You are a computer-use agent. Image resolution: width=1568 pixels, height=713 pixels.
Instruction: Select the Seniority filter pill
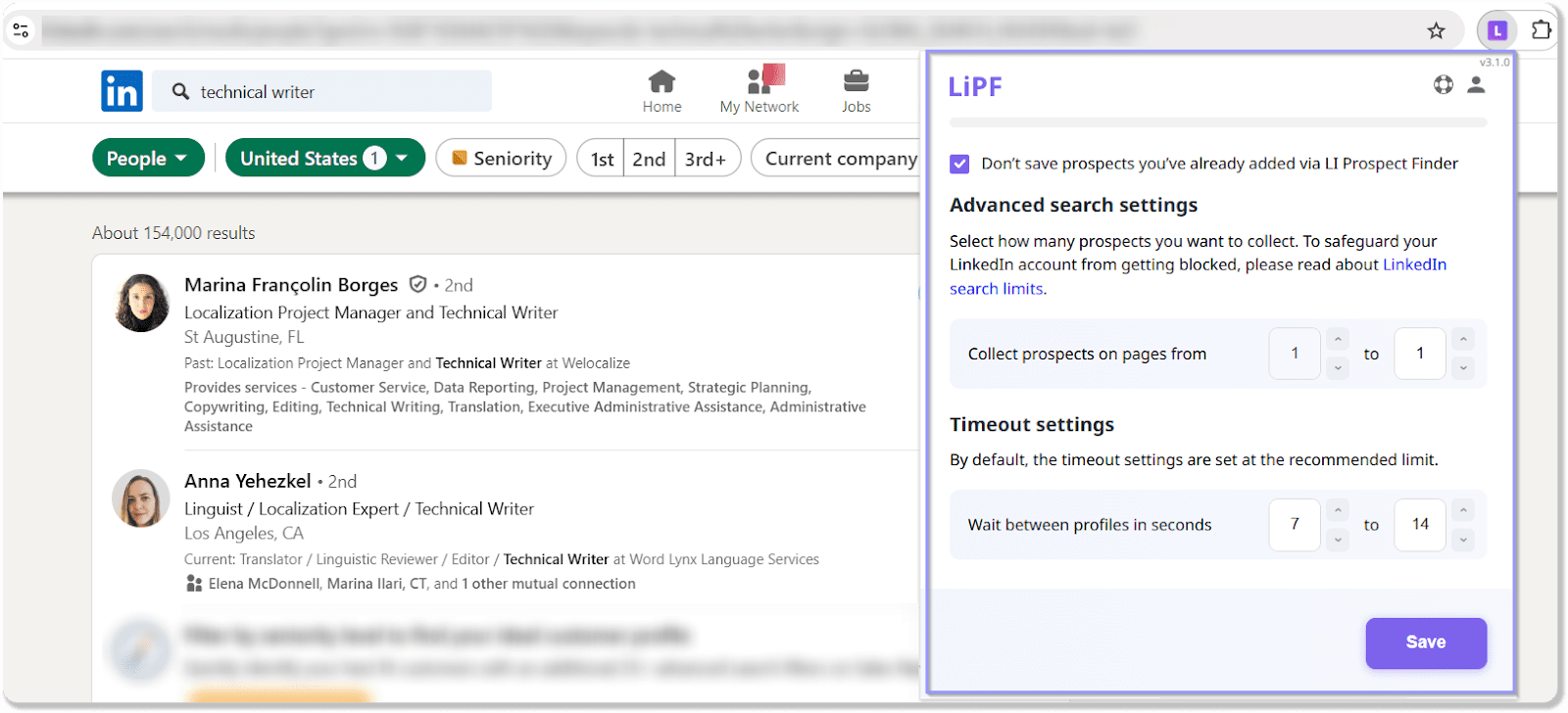(x=501, y=159)
